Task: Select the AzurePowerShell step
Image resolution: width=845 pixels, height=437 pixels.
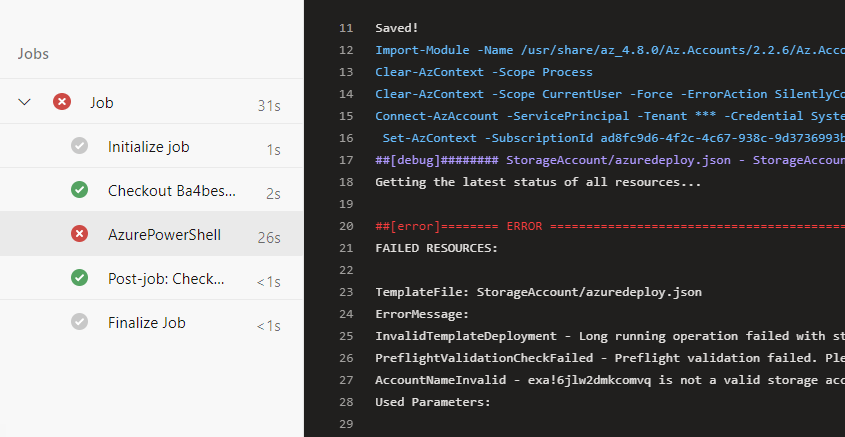Action: (151, 233)
